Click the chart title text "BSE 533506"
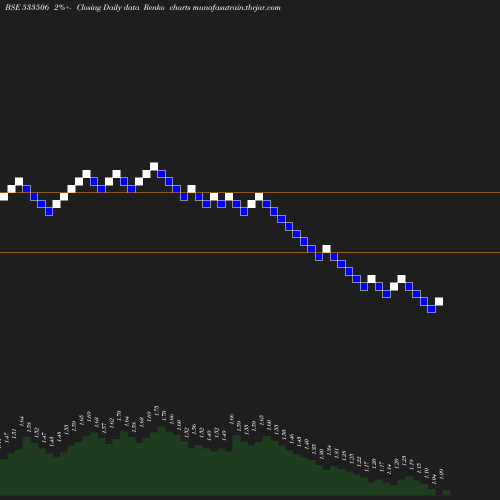Image resolution: width=500 pixels, height=500 pixels. [x=27, y=7]
